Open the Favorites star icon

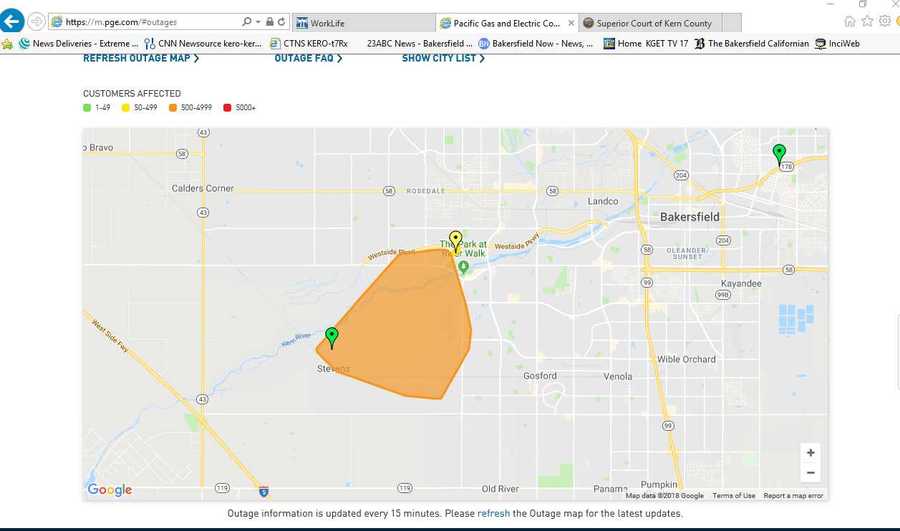pyautogui.click(x=867, y=21)
